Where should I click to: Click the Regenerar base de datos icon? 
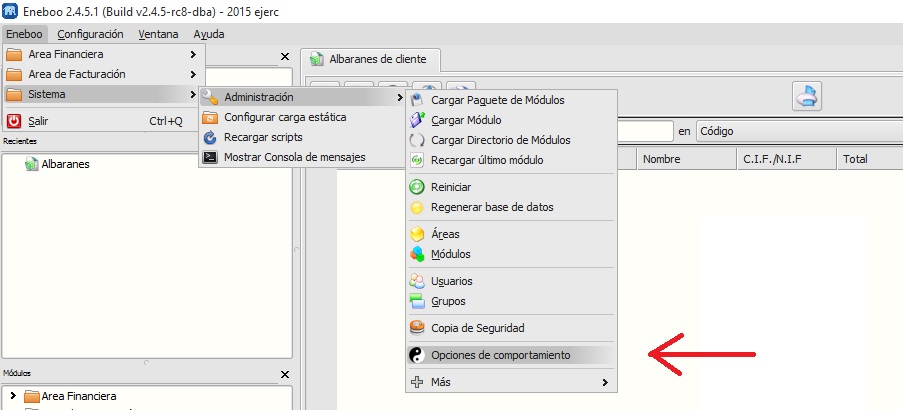[x=416, y=207]
